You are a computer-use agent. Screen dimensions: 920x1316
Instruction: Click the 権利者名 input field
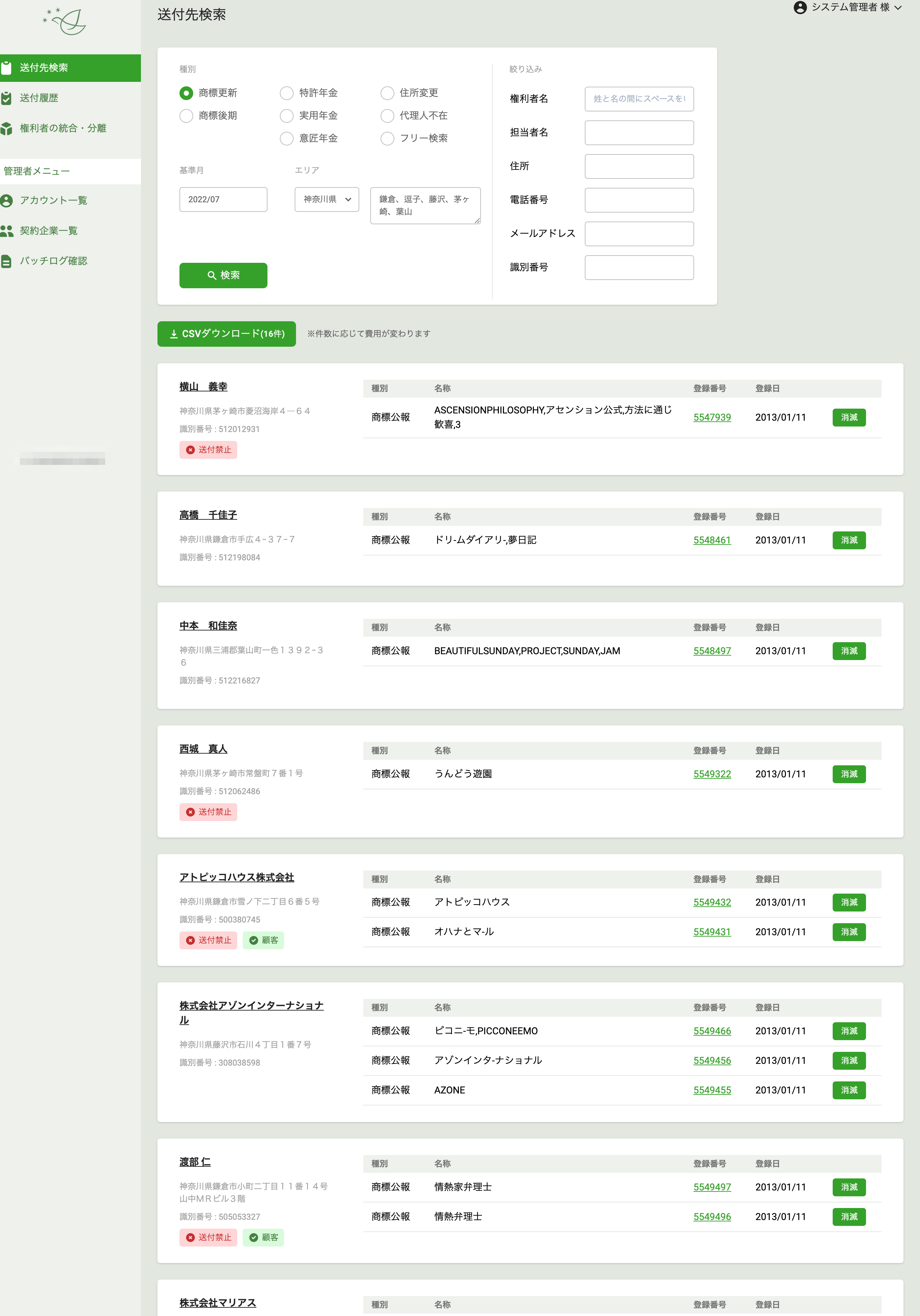(639, 99)
